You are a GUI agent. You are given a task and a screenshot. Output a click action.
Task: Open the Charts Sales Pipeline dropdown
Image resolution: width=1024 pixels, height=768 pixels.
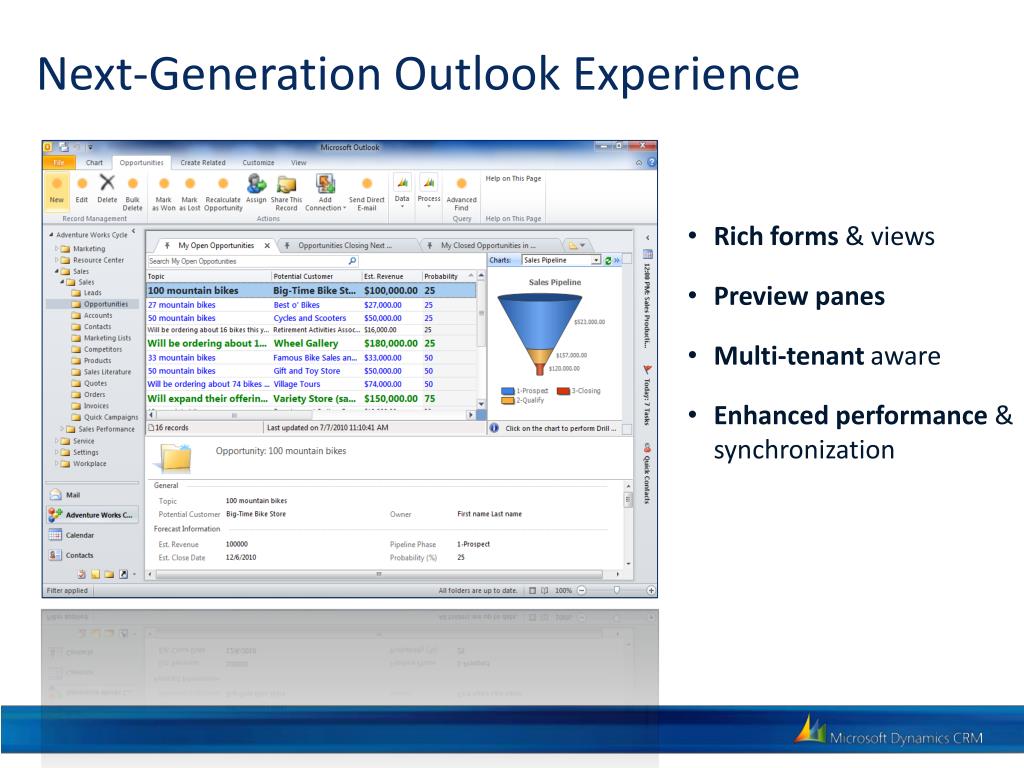[596, 261]
